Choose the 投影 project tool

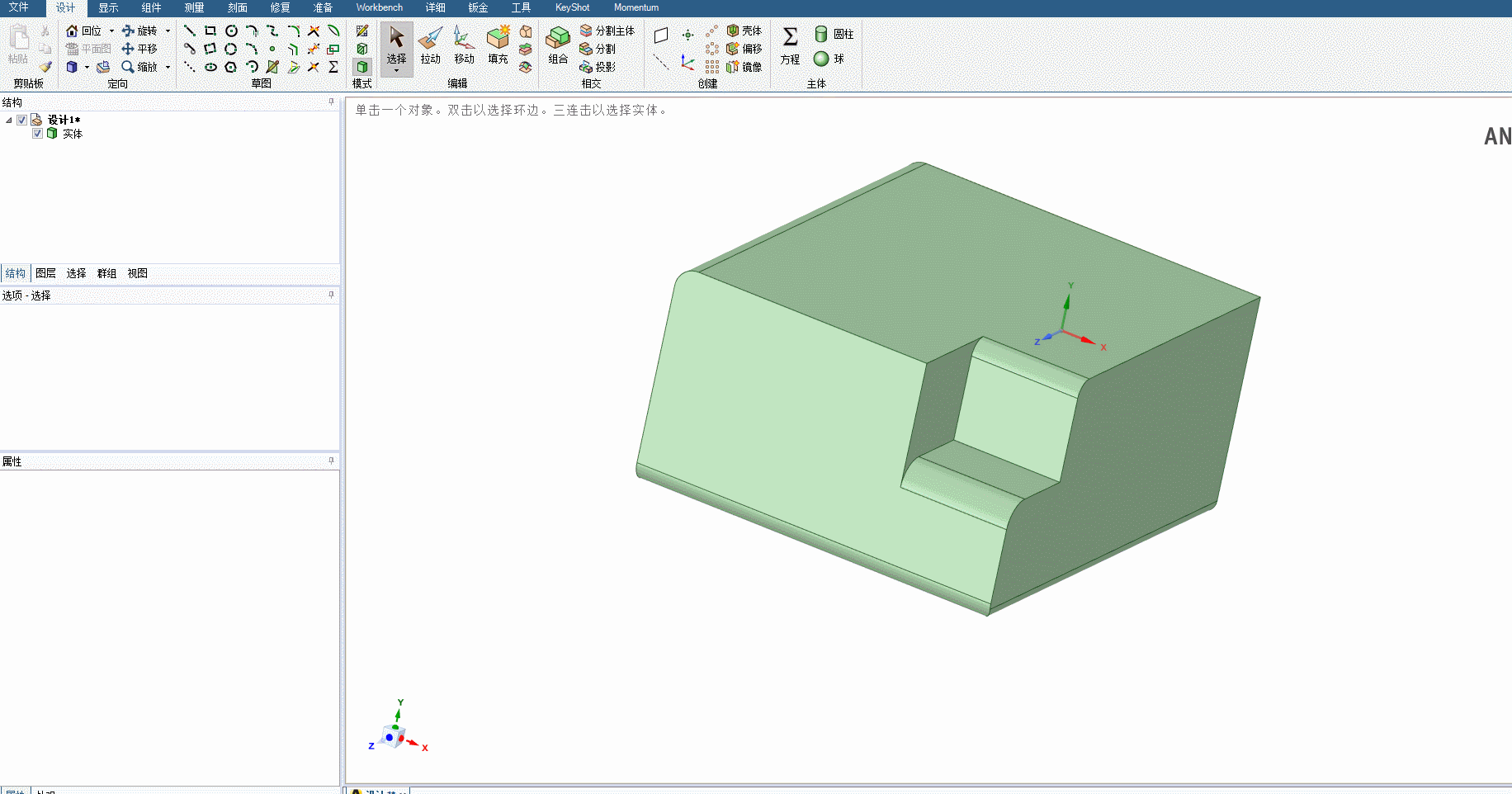click(598, 67)
